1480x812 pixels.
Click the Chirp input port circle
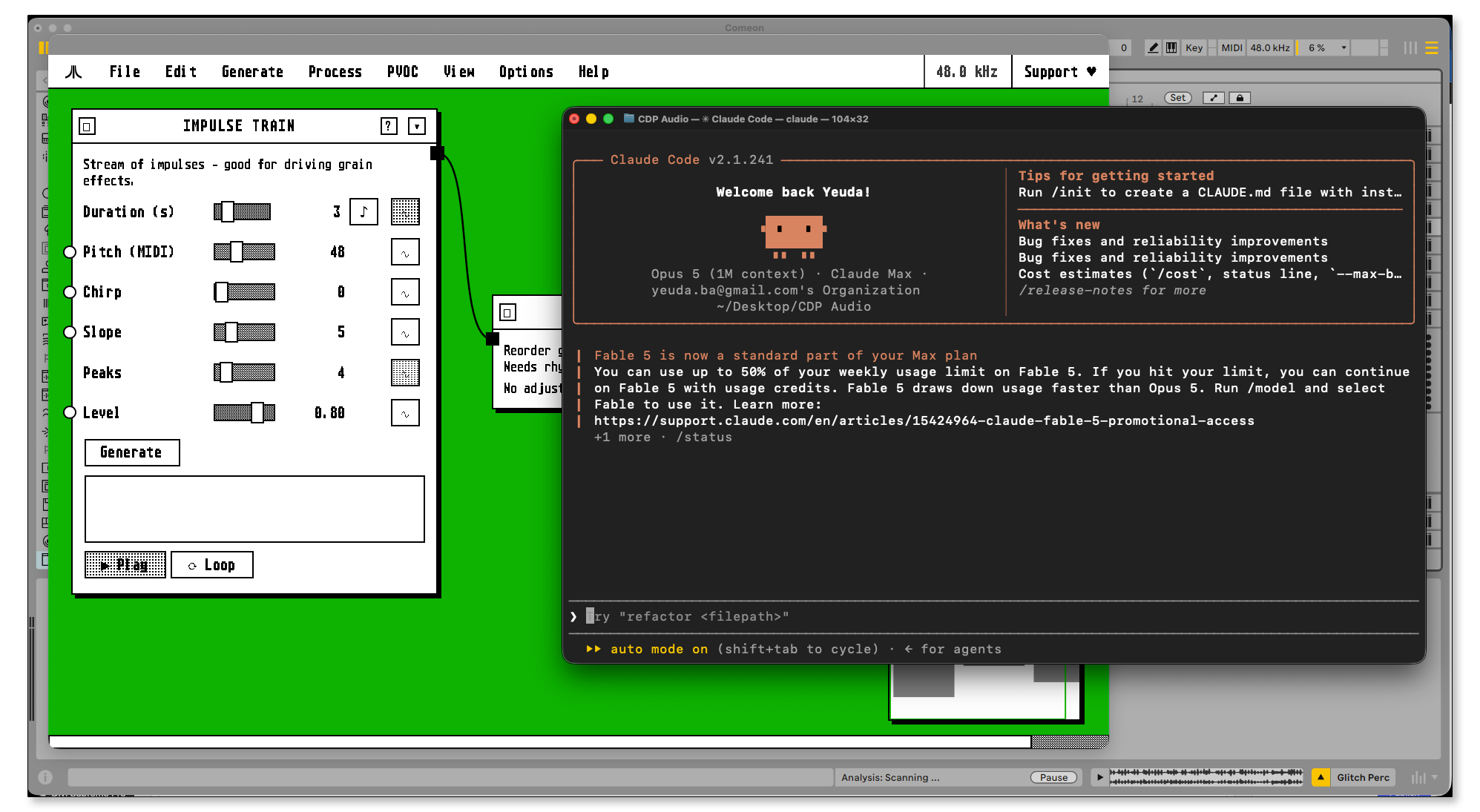(70, 292)
